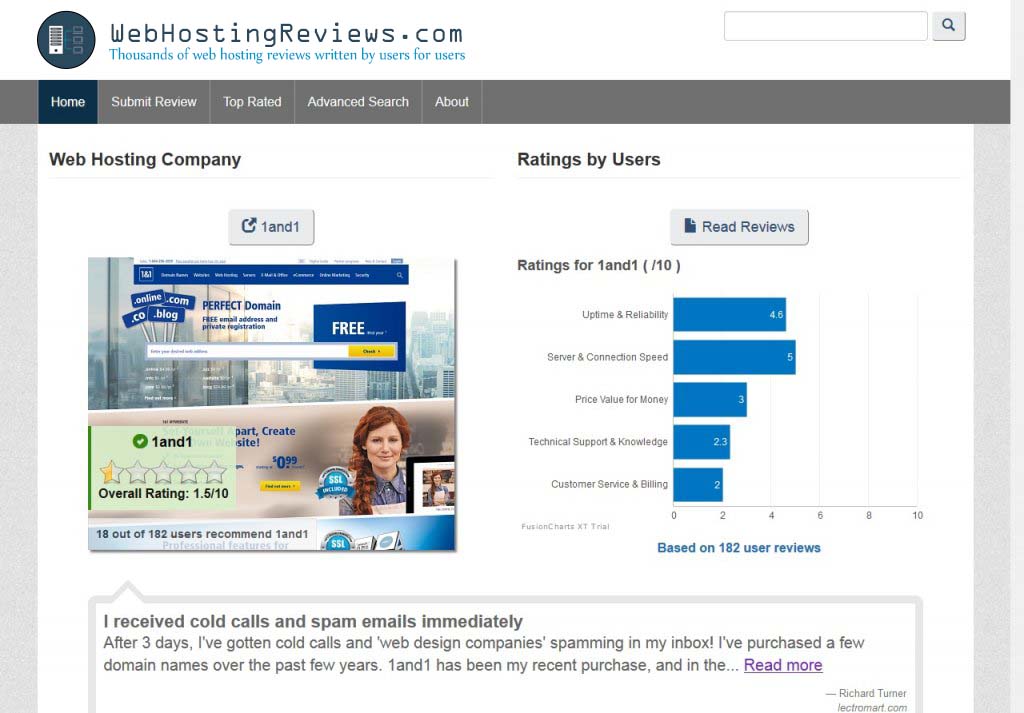The width and height of the screenshot is (1024, 713).
Task: Click the star rating row
Action: [x=163, y=471]
